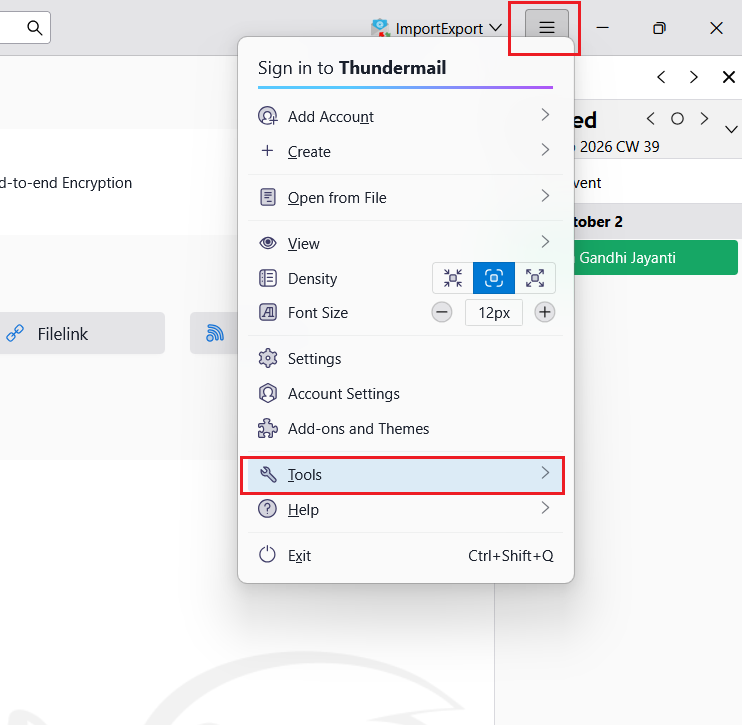
Task: Click the feeds RSS icon button
Action: (215, 333)
